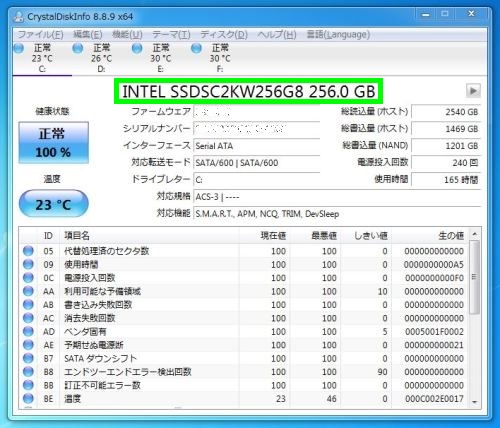The width and height of the screenshot is (500, 428).
Task: Click status orb of attribute B8 row
Action: [28, 371]
